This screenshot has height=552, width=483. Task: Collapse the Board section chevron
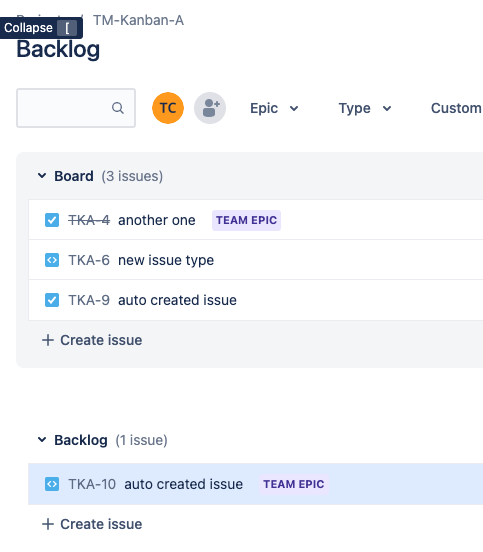(42, 175)
